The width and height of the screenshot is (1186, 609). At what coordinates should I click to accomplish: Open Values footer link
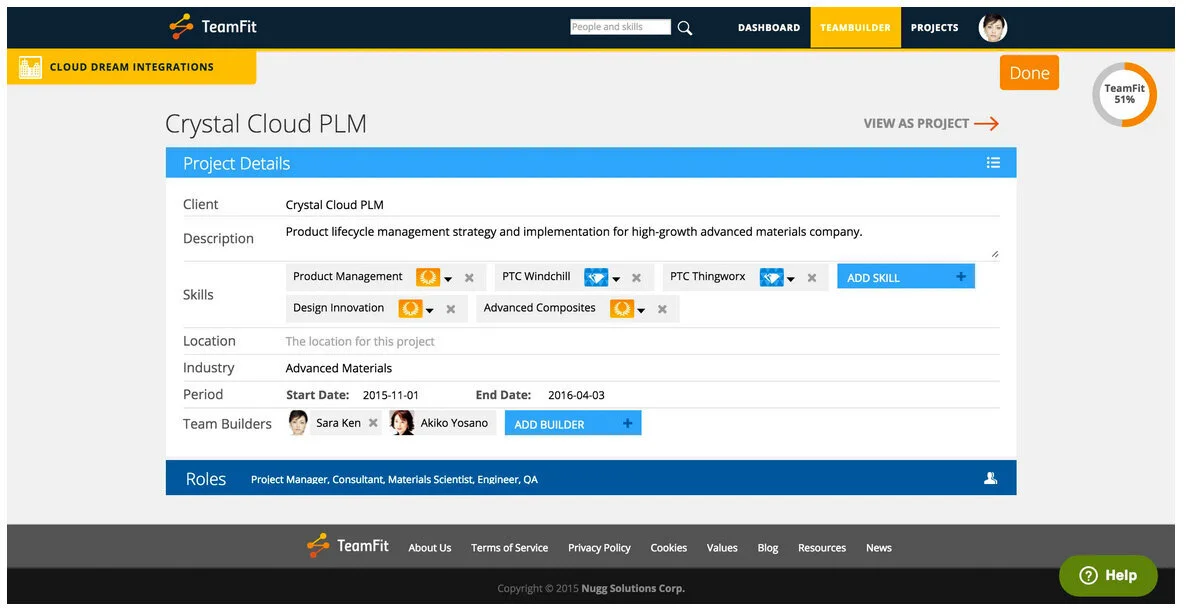point(722,548)
